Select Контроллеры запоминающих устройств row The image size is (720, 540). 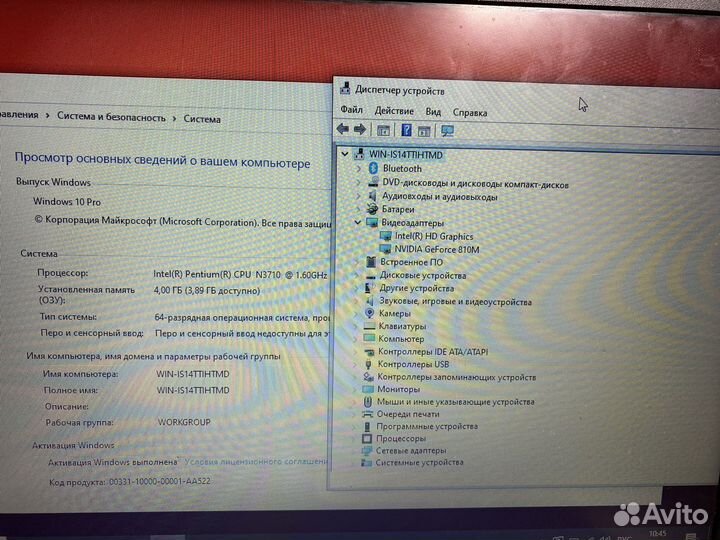456,377
